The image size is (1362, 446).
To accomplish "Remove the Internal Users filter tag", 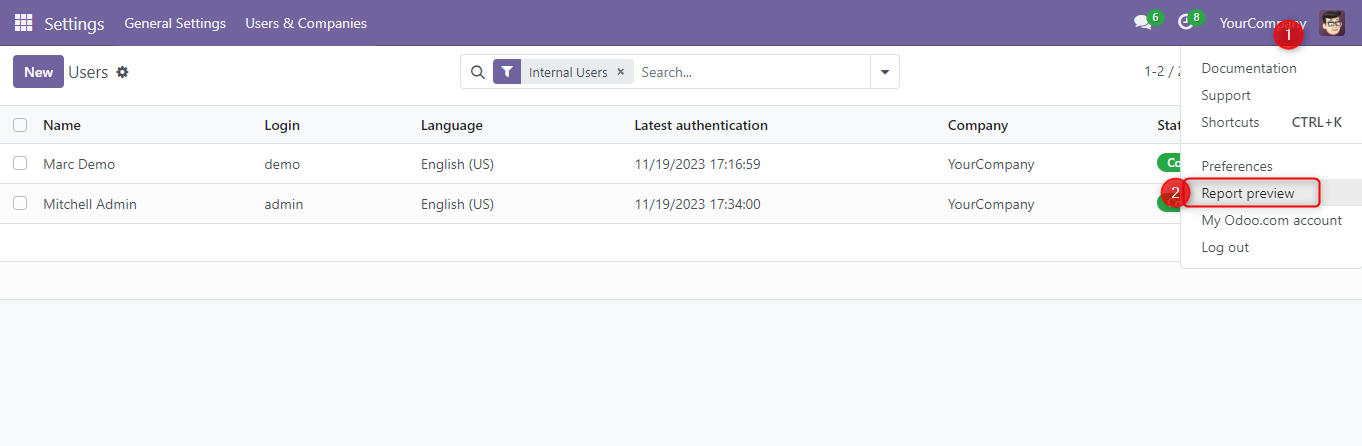I will pyautogui.click(x=620, y=72).
